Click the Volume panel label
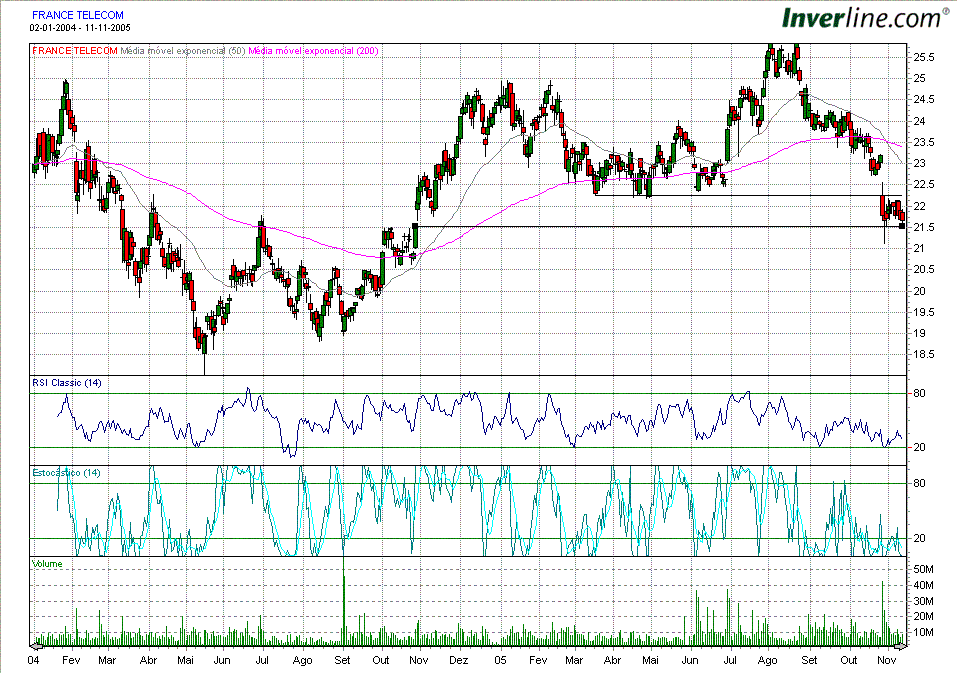Screen dimensions: 958x674 click(47, 564)
